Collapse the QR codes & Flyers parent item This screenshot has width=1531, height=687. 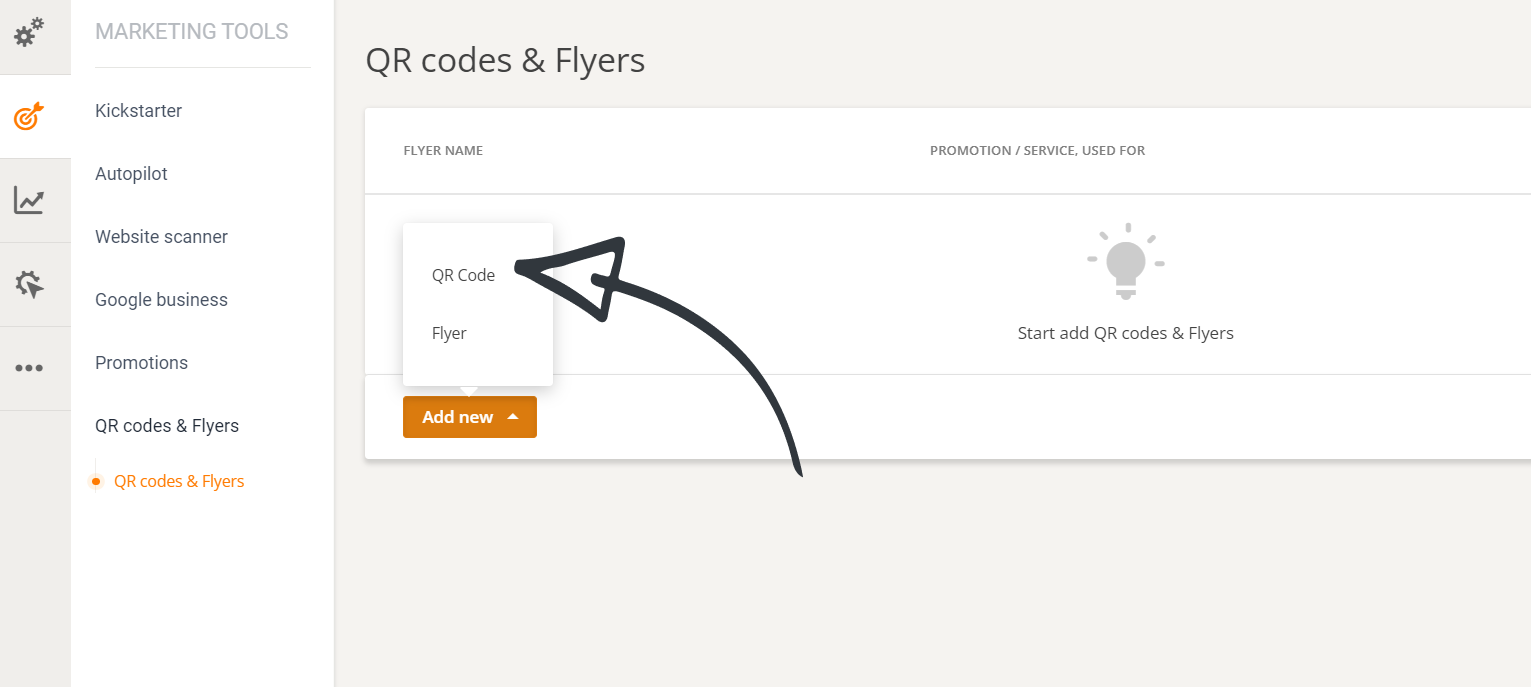167,426
